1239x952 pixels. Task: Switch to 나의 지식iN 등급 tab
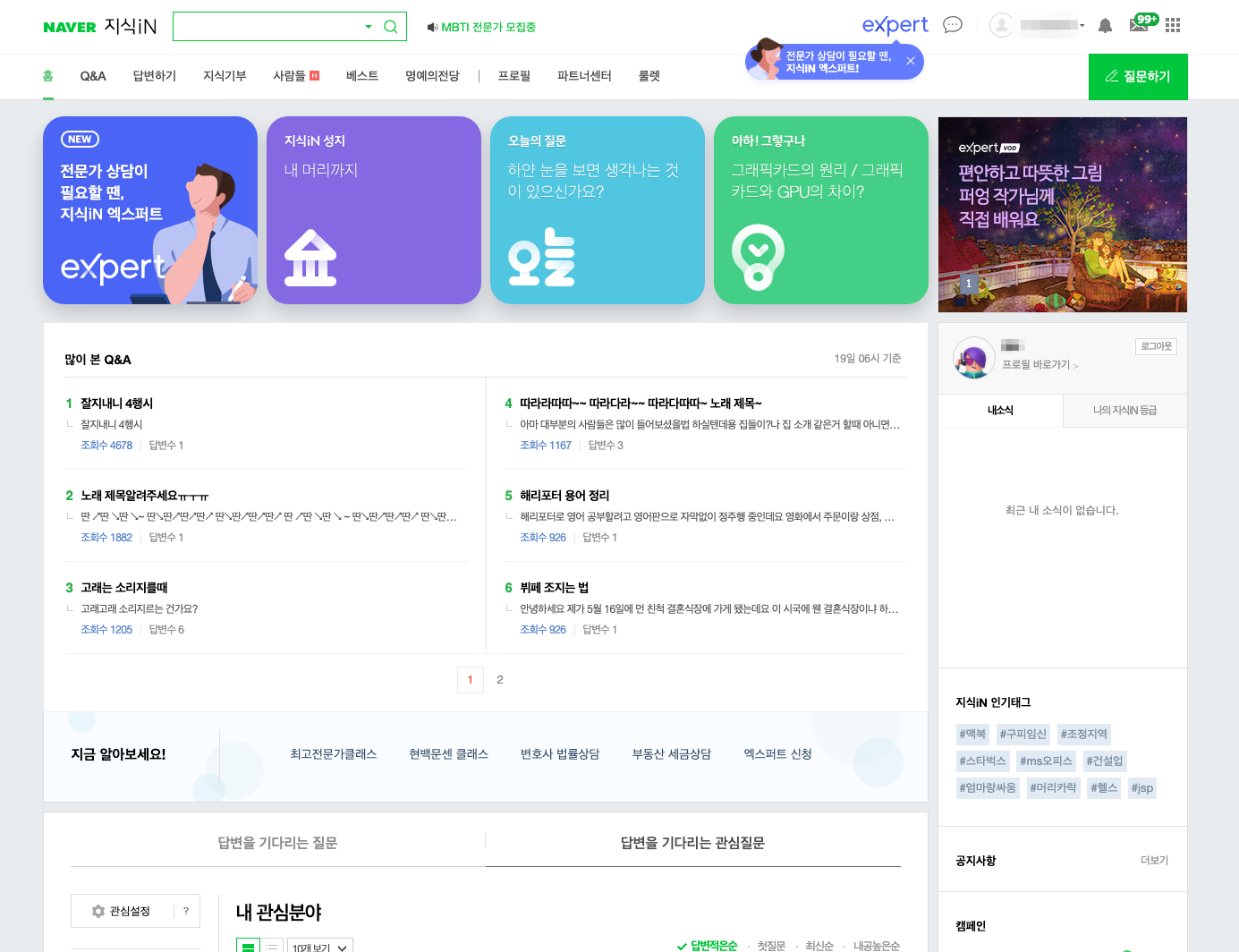click(1124, 411)
